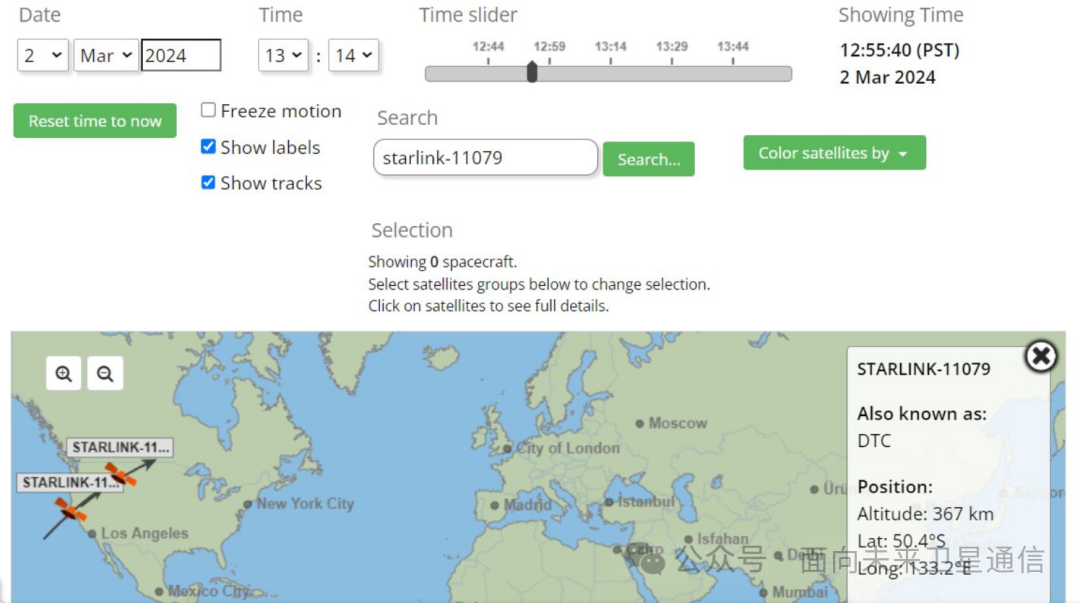Click the Madrid map label

[x=528, y=505]
